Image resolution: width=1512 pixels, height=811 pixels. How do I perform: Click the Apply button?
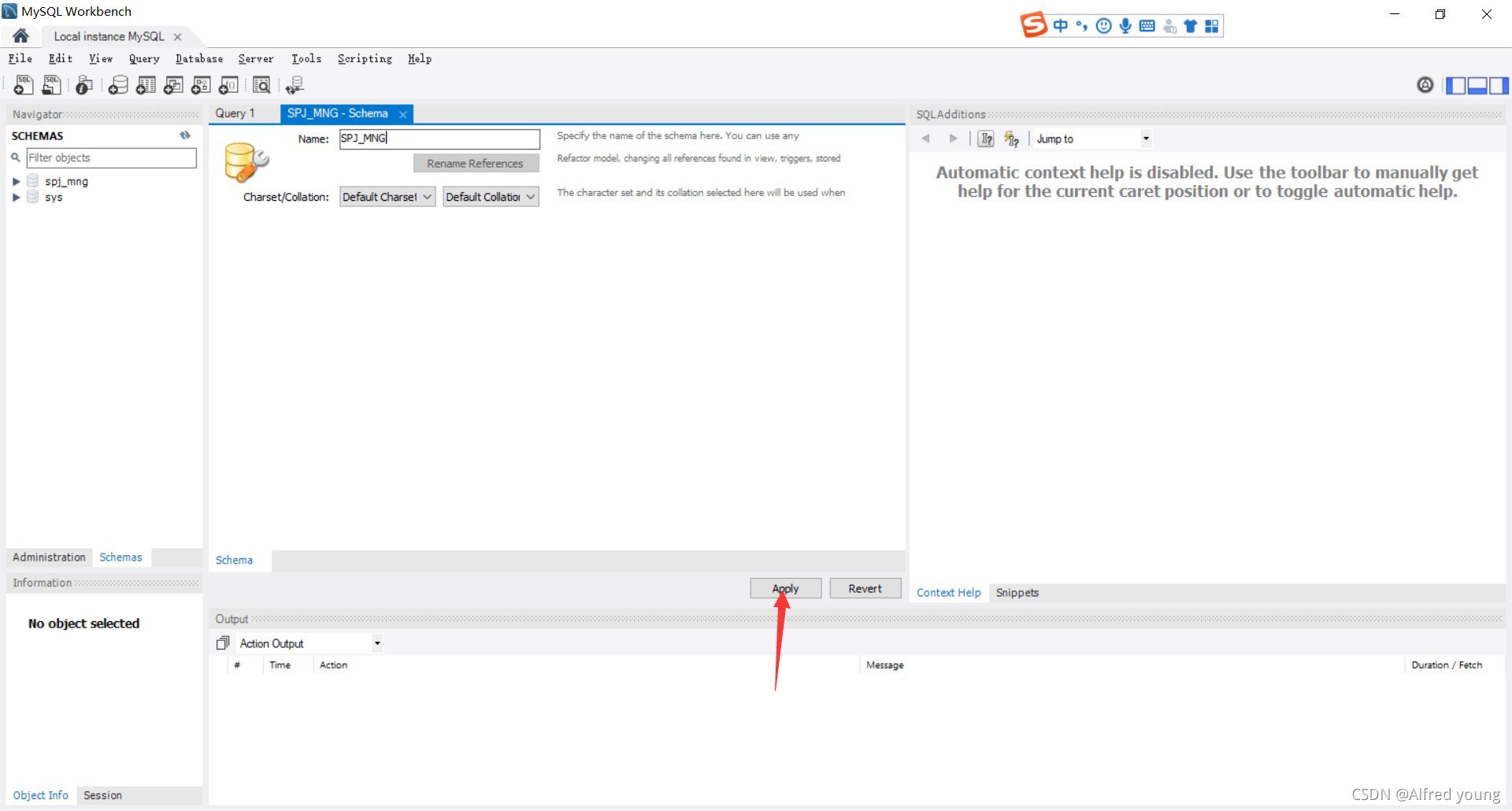tap(785, 588)
